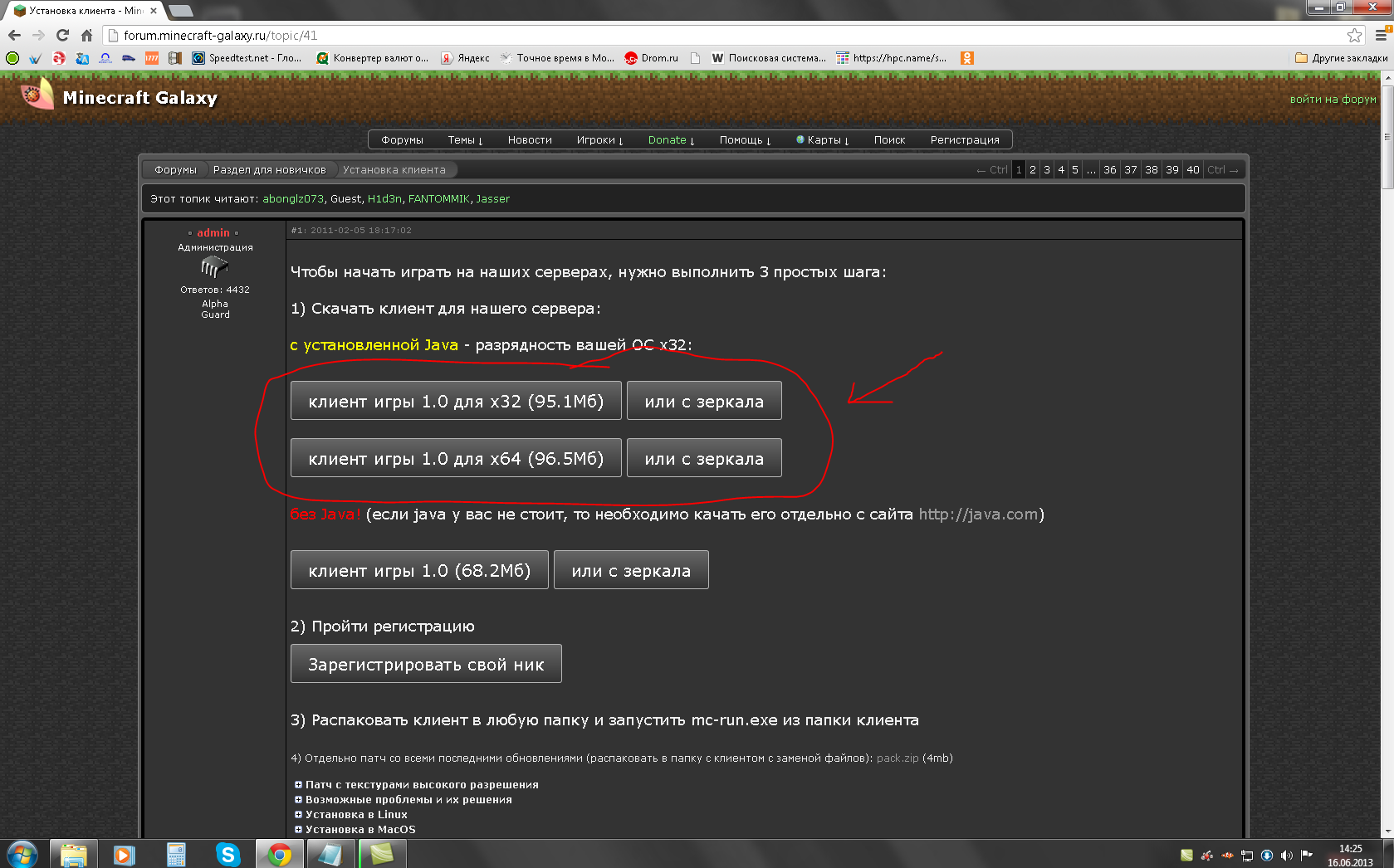Open Конвертер валют bookmark

[372, 58]
